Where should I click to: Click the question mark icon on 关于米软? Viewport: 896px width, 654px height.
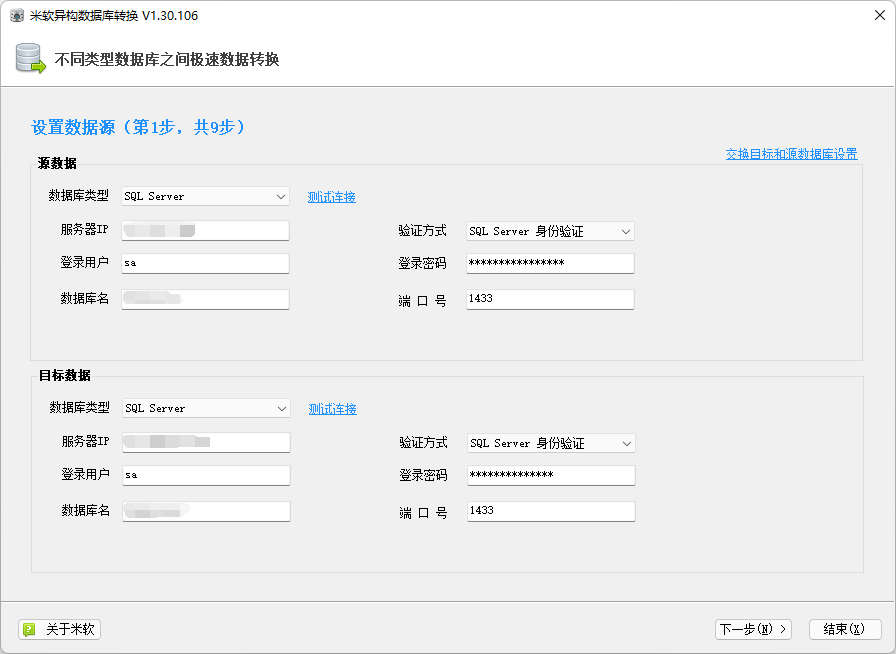[30, 630]
